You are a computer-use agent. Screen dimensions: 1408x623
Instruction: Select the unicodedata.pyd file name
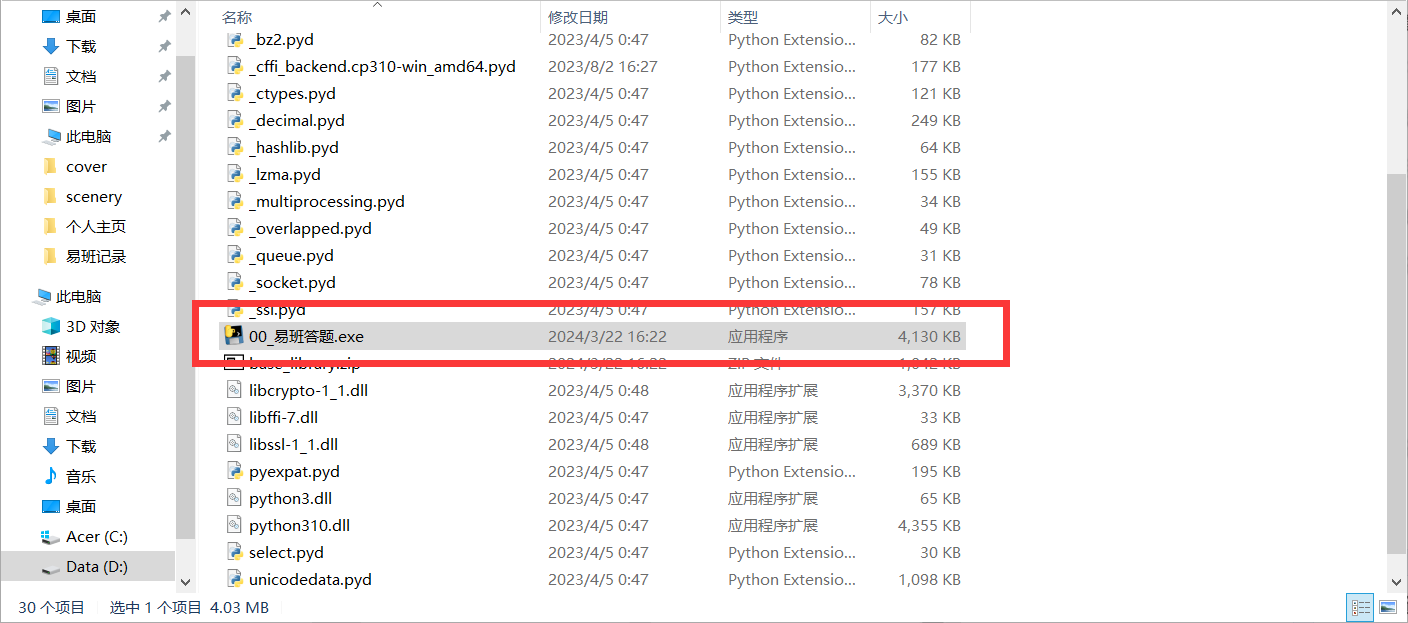[x=310, y=579]
